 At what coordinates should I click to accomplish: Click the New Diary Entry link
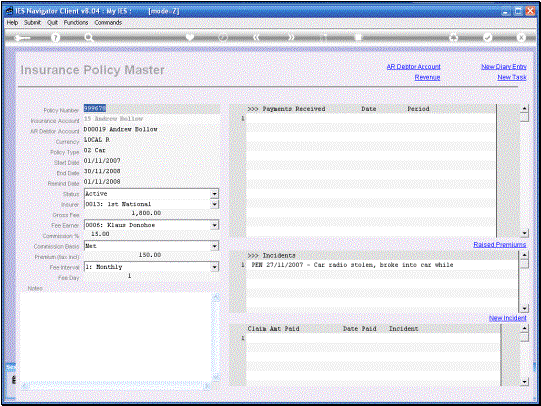click(504, 67)
